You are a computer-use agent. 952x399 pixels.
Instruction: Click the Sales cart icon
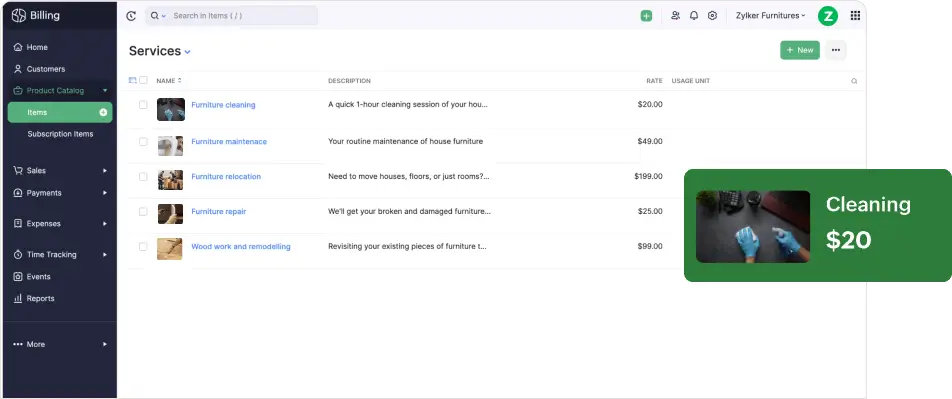click(18, 171)
